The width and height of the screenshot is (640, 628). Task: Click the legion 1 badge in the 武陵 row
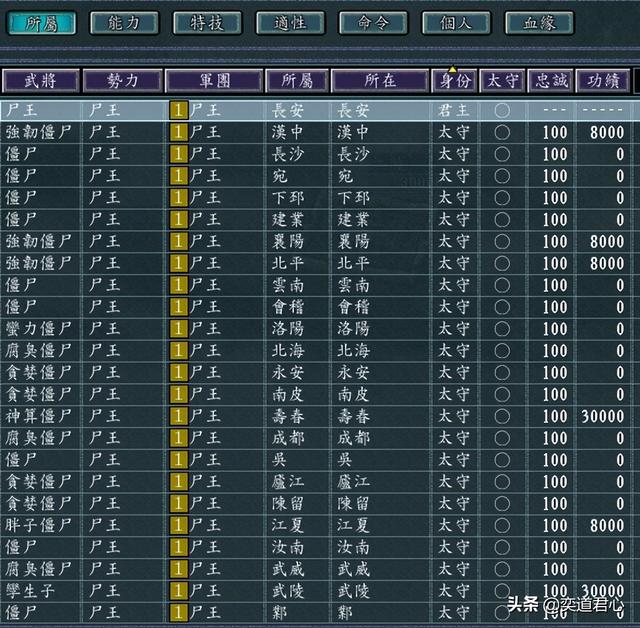tap(178, 590)
